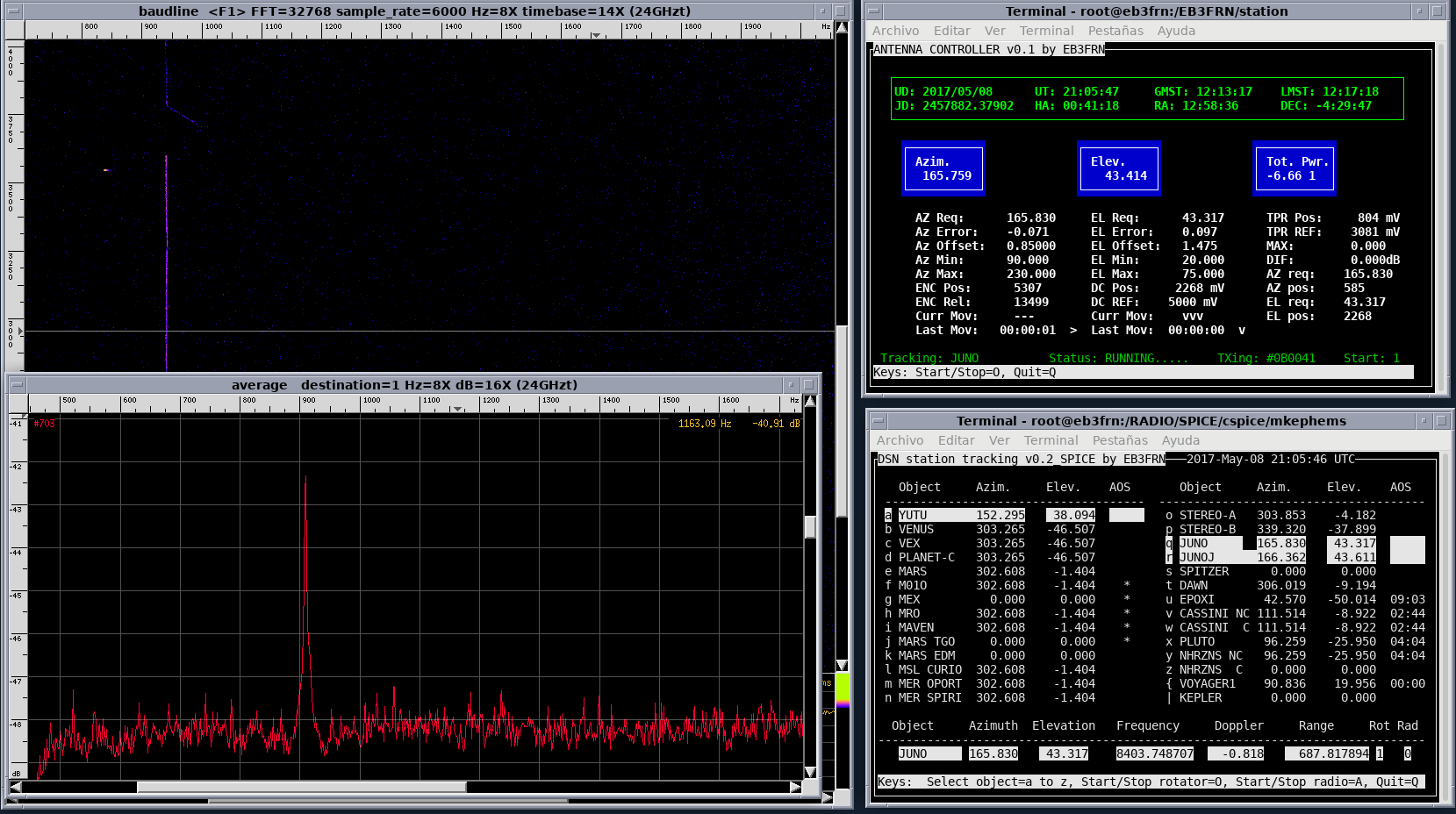Open window menu of baudline spectrogram window
The height and width of the screenshot is (814, 1456).
[x=14, y=11]
